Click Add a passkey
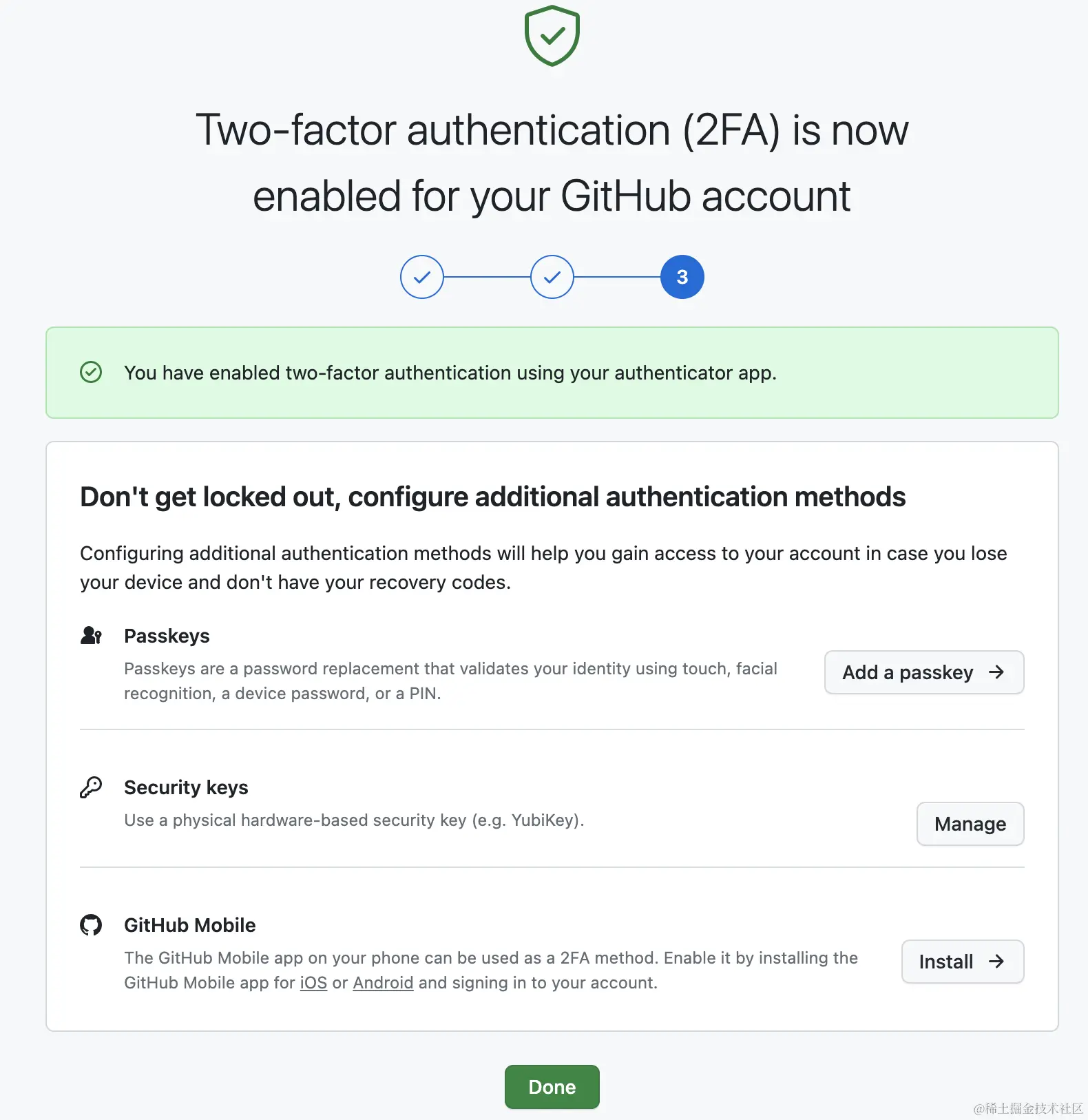Screen dimensions: 1088x1120 923,672
